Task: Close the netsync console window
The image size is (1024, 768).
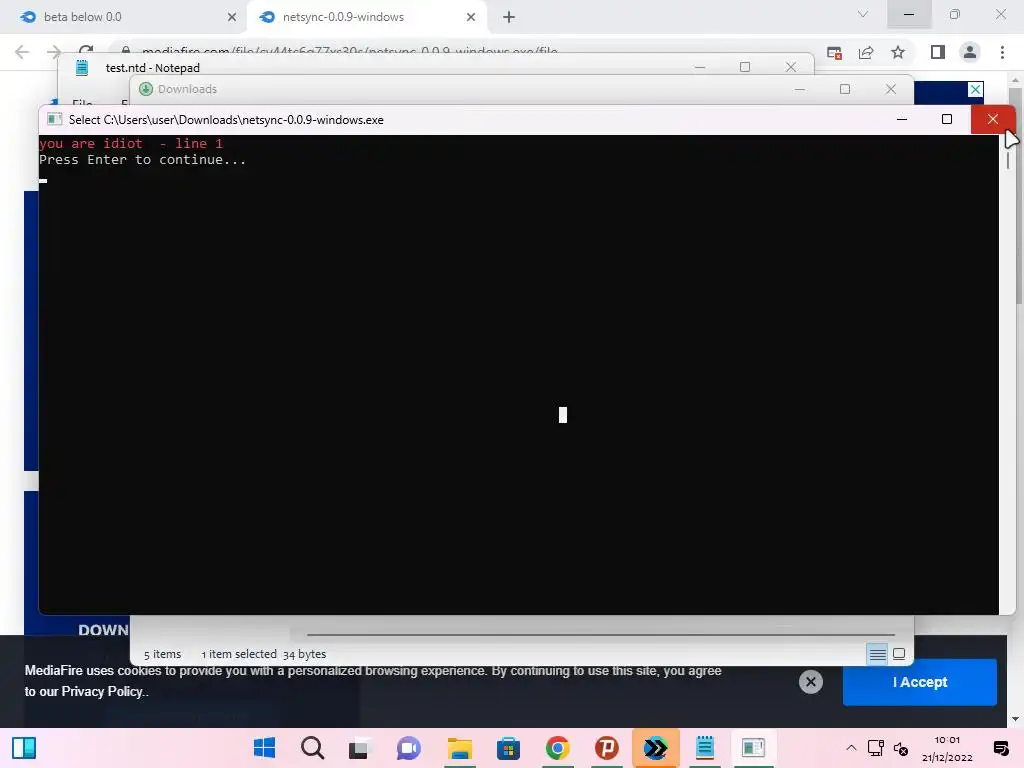Action: [993, 120]
